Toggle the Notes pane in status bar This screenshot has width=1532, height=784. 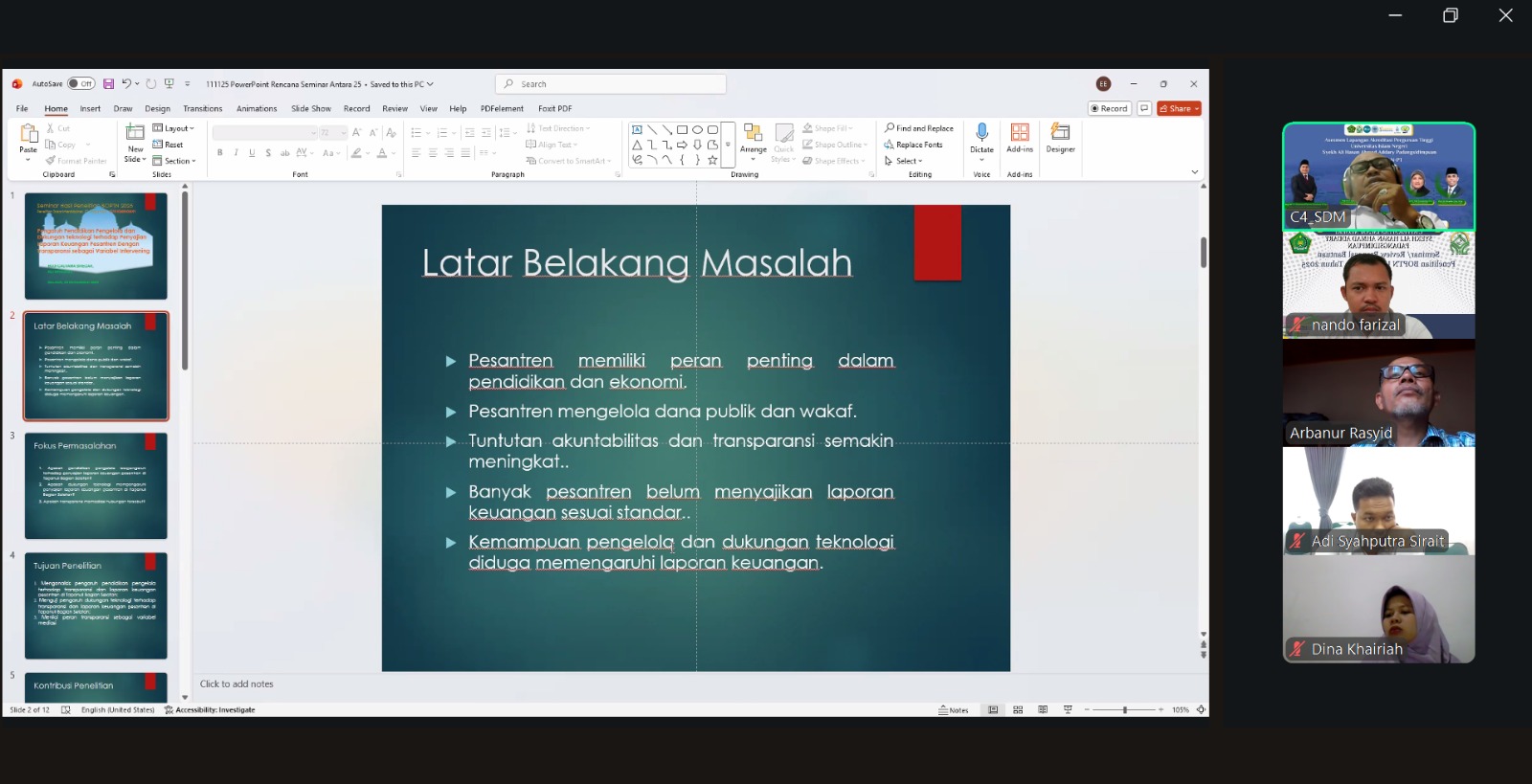pyautogui.click(x=954, y=710)
